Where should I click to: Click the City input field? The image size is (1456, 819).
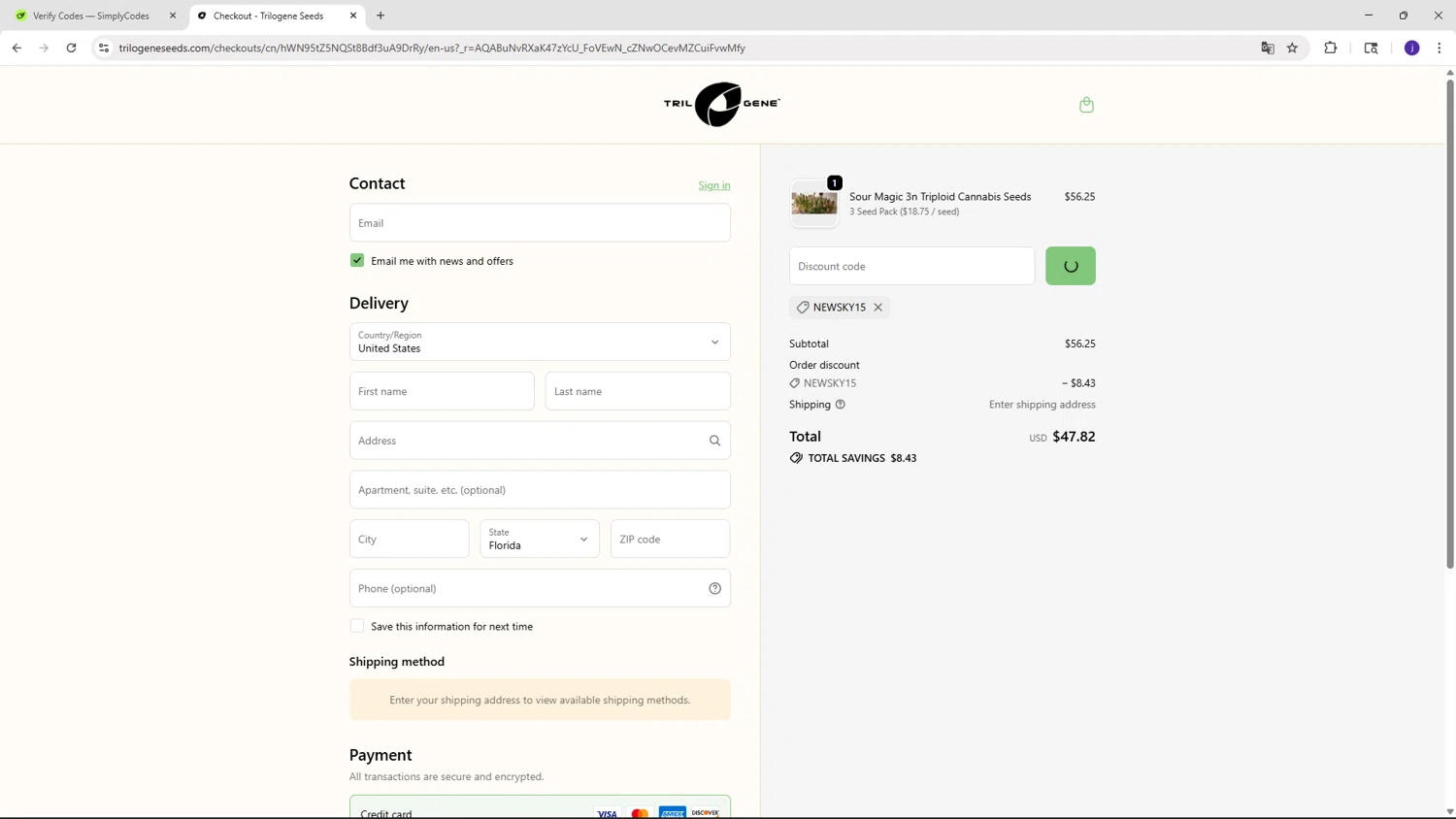(x=409, y=539)
